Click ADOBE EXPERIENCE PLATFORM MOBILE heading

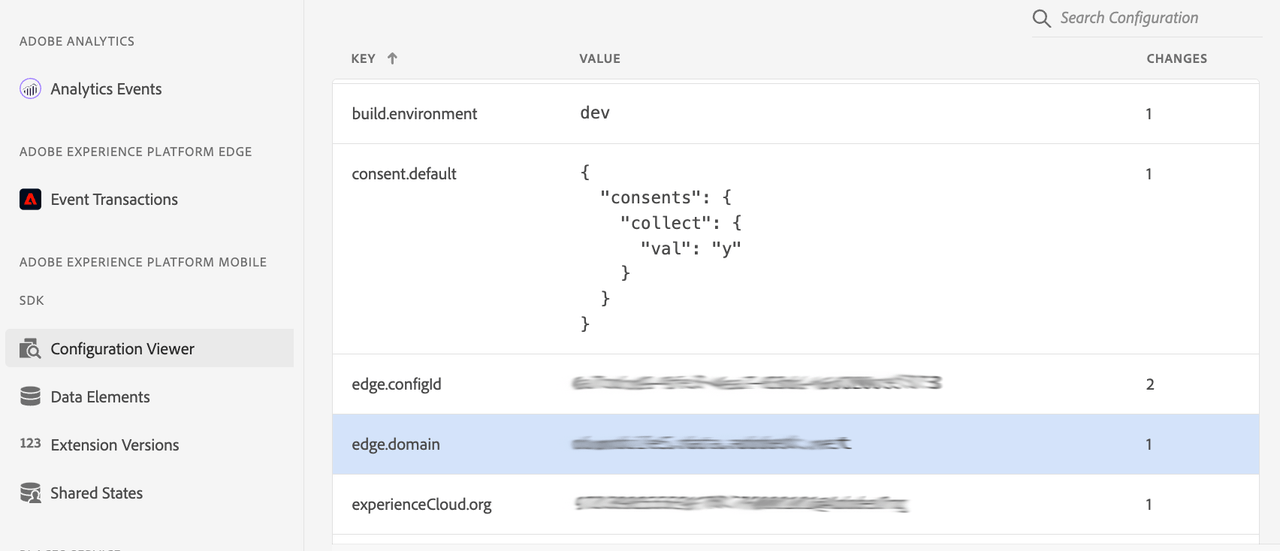tap(143, 262)
